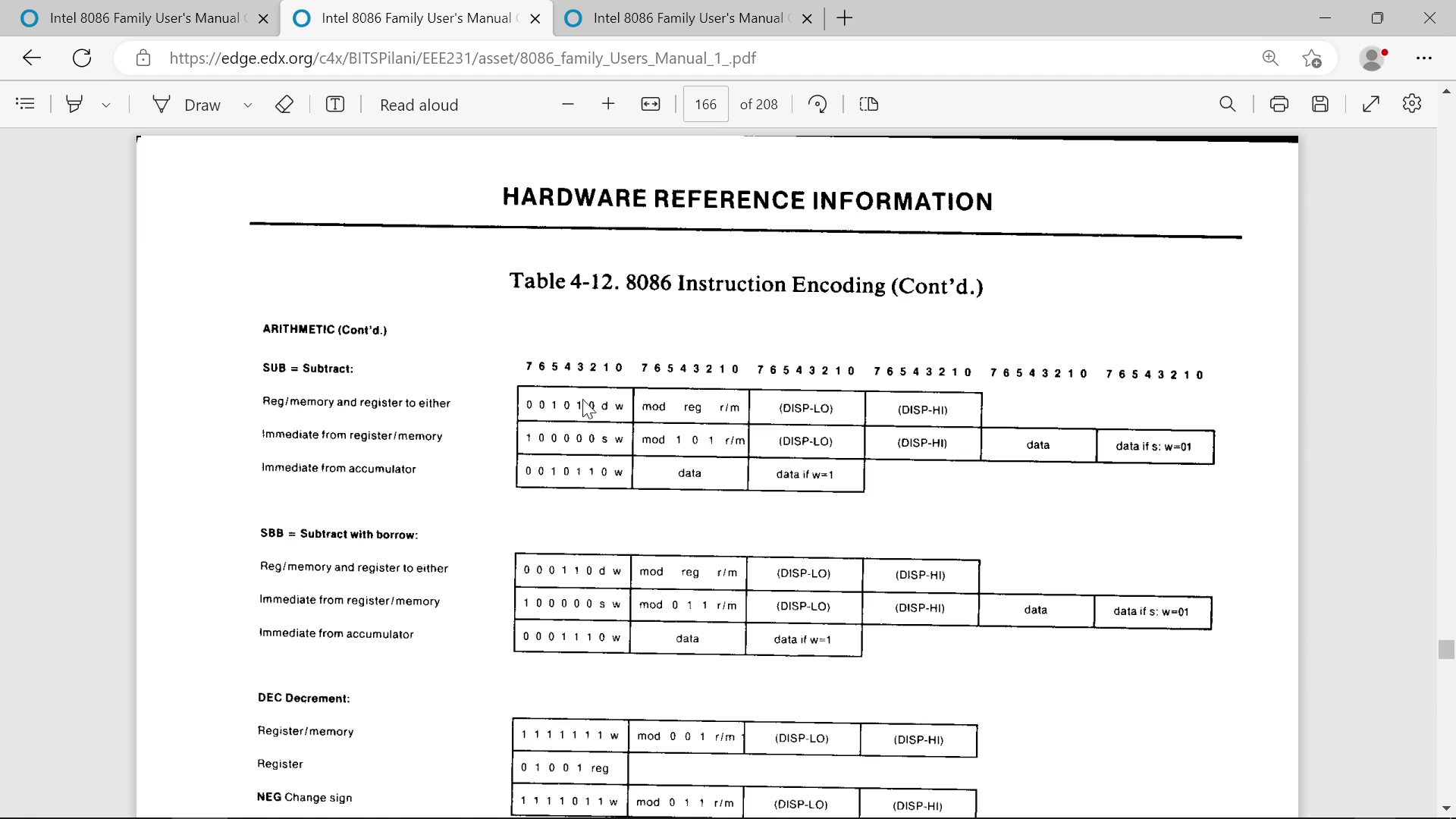The height and width of the screenshot is (819, 1456).
Task: Open PDF search
Action: pyautogui.click(x=1228, y=104)
